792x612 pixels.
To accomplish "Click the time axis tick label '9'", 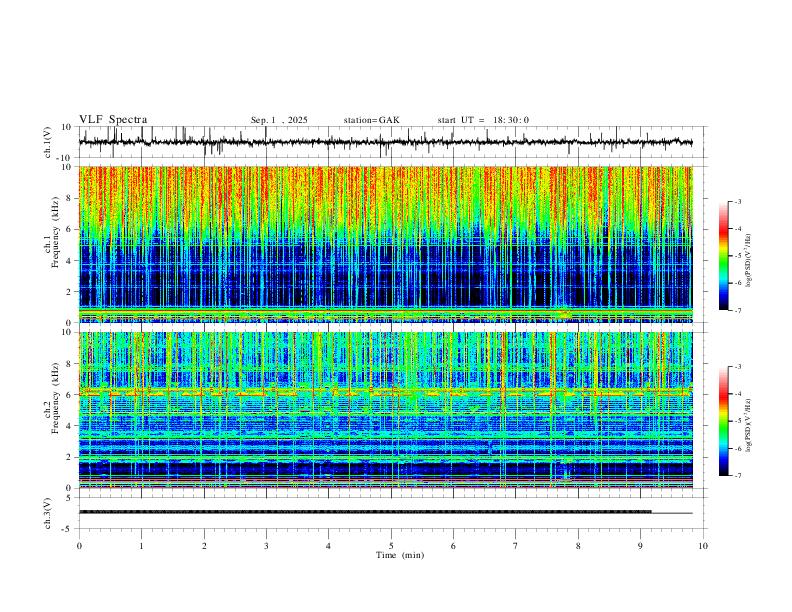I will (640, 546).
